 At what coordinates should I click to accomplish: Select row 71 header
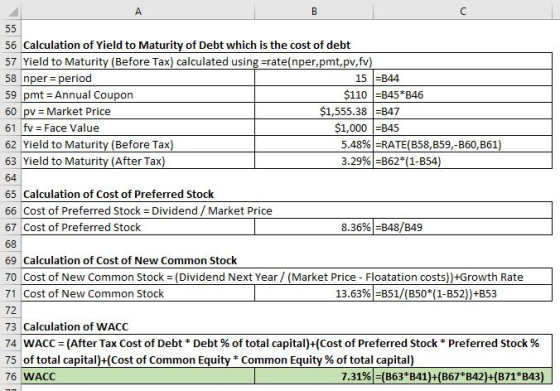(x=11, y=294)
